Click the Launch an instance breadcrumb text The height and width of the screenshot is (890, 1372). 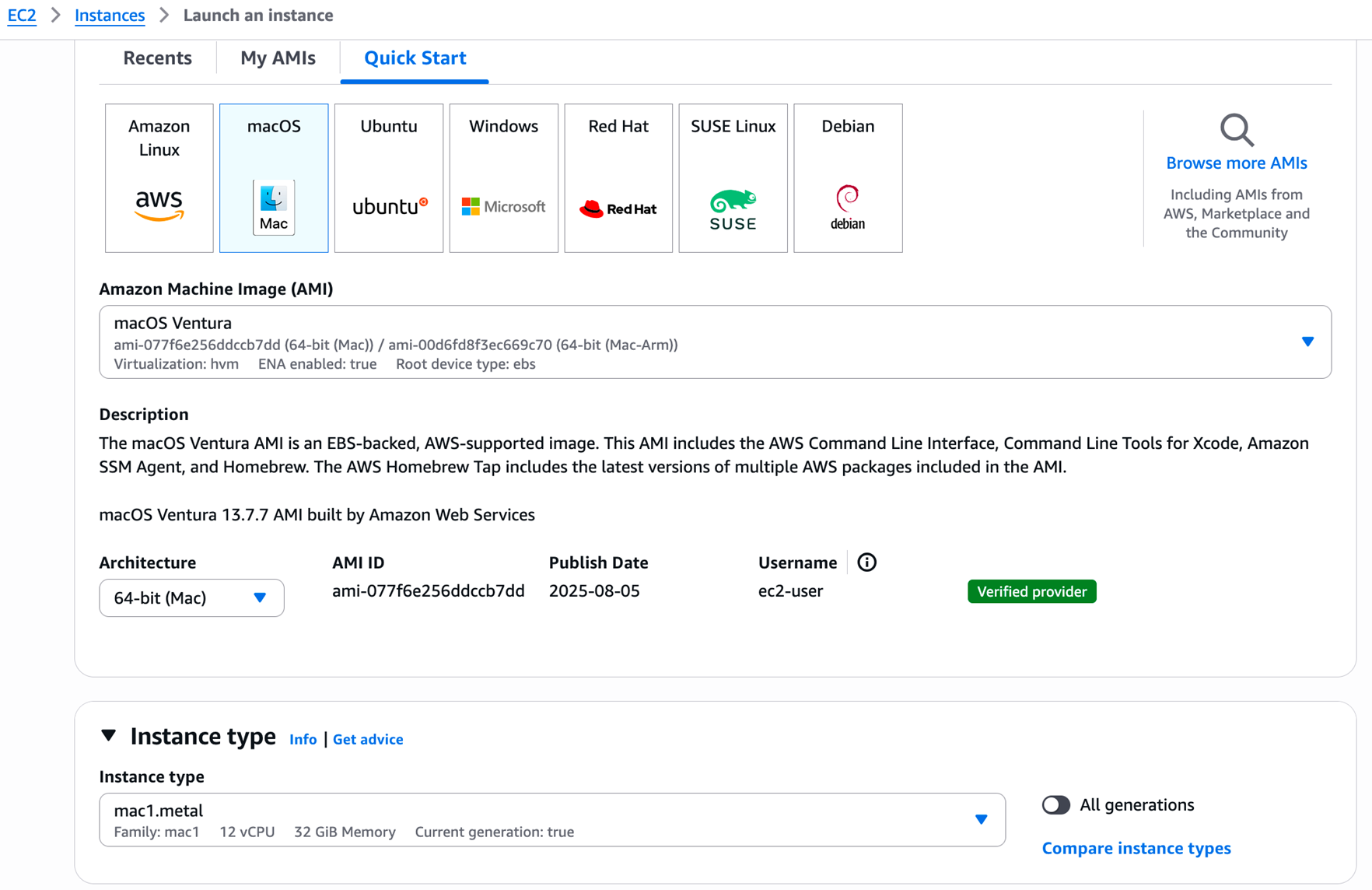(258, 16)
